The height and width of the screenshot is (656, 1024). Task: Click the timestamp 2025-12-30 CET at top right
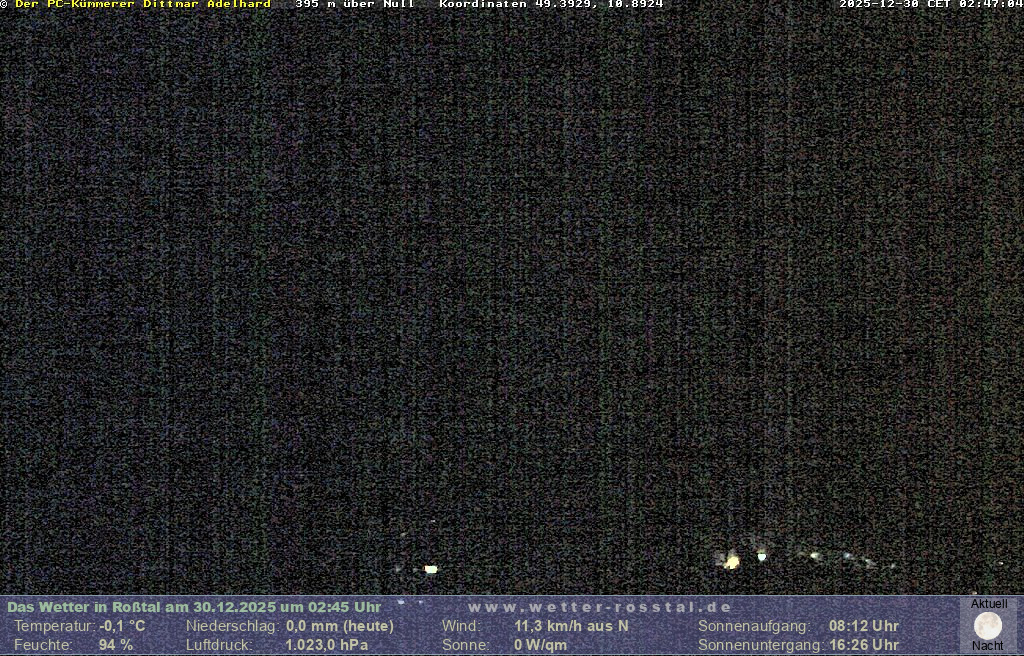[x=930, y=5]
